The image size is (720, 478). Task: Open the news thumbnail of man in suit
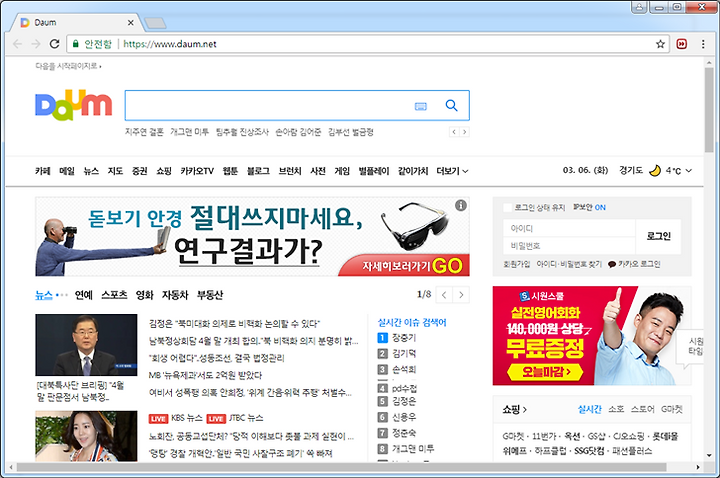(86, 345)
